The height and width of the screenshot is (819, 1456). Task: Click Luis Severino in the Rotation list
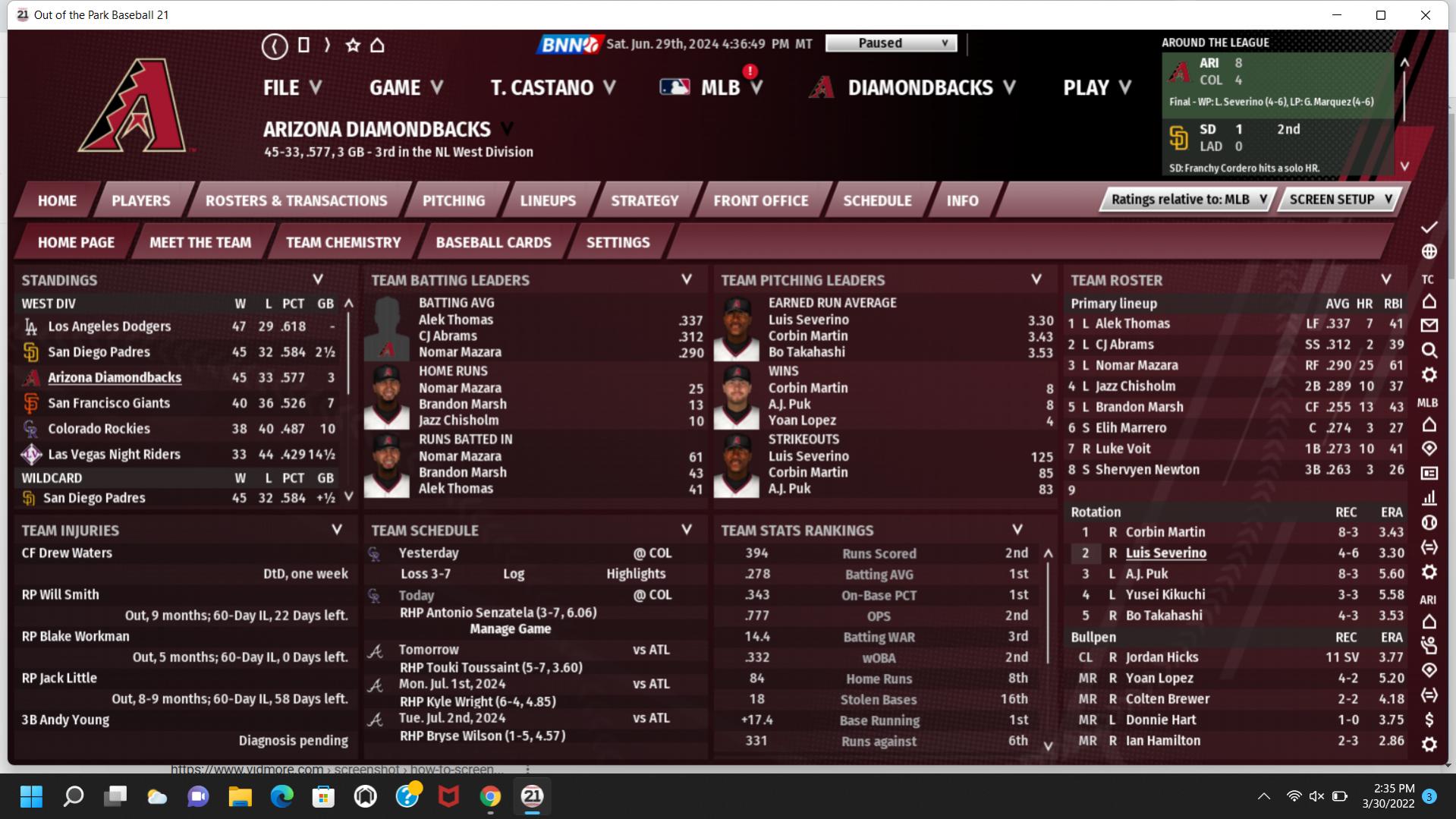[x=1165, y=553]
